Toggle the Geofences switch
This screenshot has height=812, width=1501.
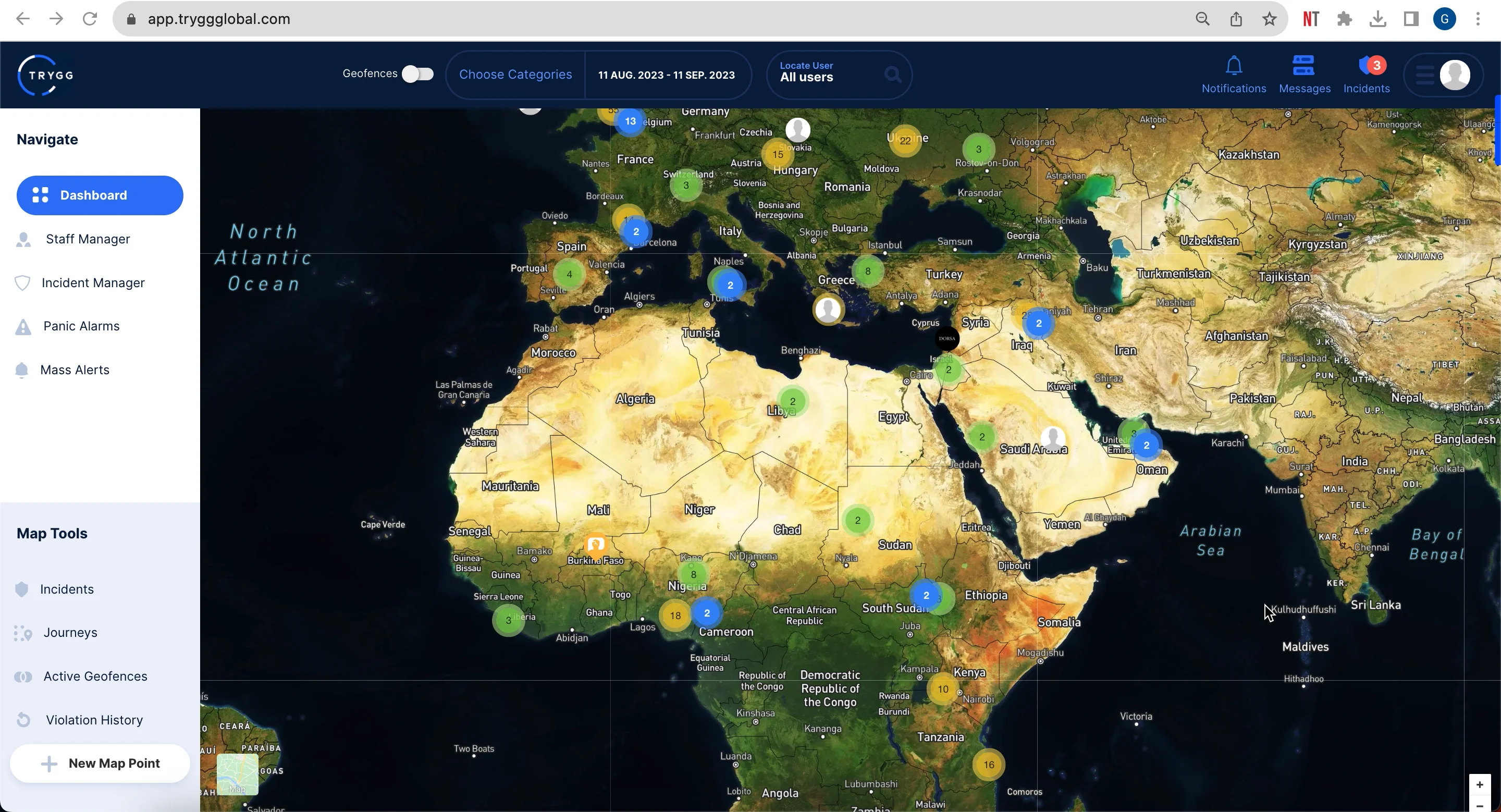(x=418, y=74)
